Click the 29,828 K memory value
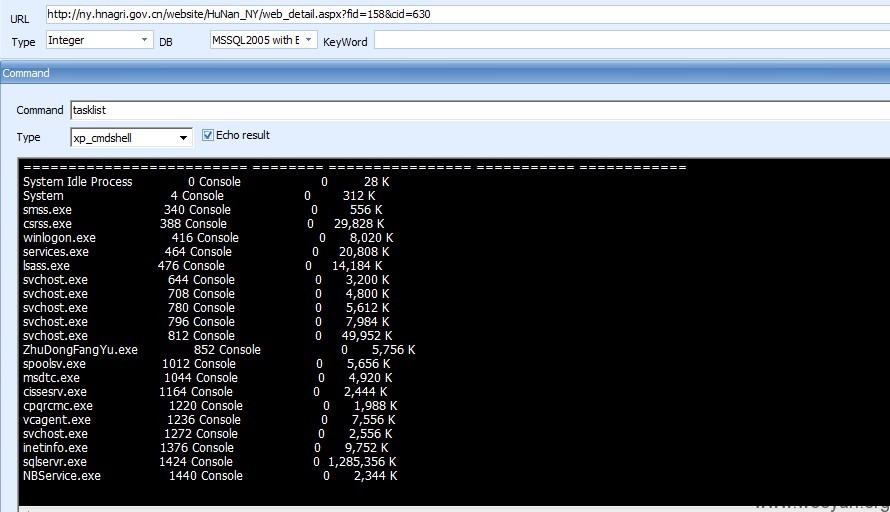Viewport: 890px width, 512px height. (x=359, y=224)
